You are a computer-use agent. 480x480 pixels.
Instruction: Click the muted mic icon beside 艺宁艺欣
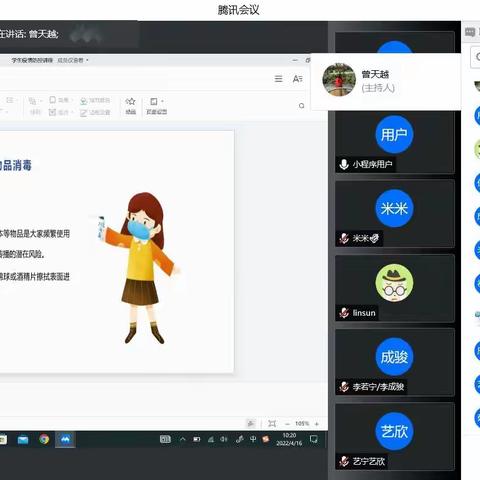point(344,461)
